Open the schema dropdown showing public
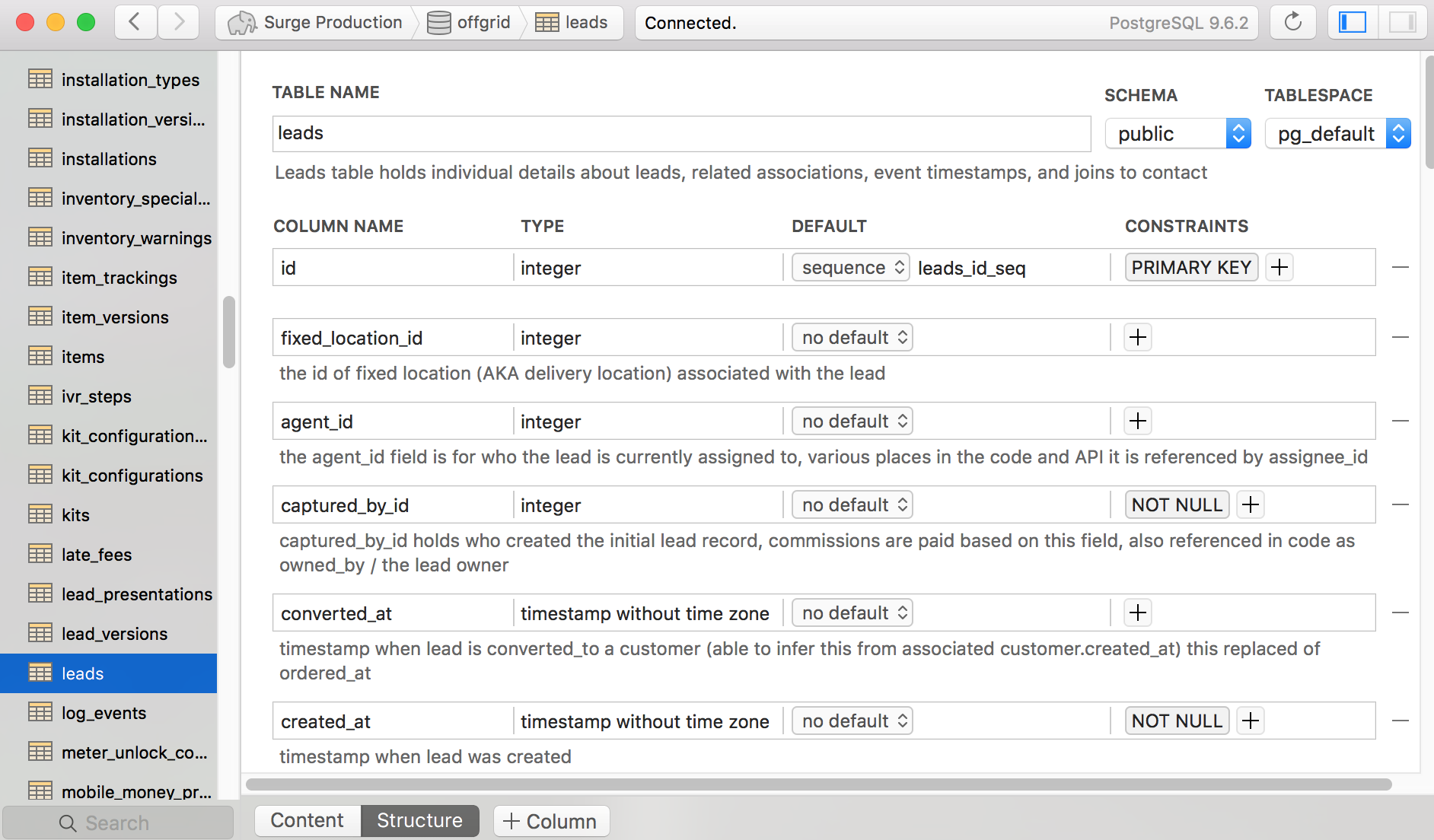1434x840 pixels. click(1178, 134)
